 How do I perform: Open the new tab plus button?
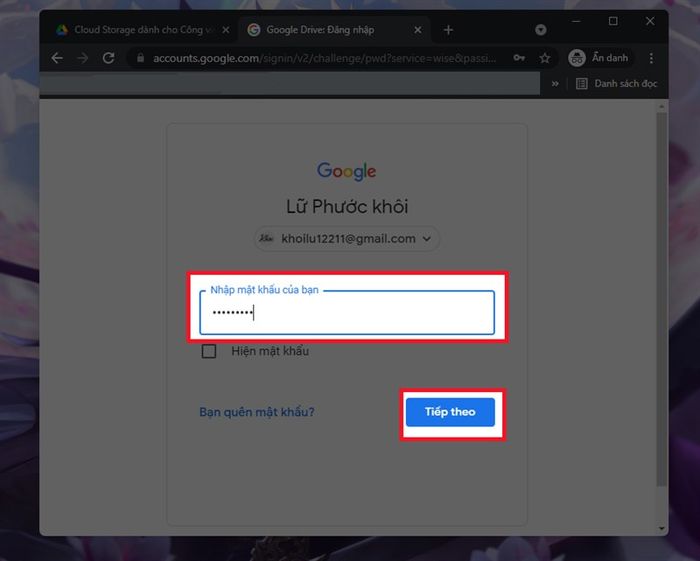pos(448,30)
